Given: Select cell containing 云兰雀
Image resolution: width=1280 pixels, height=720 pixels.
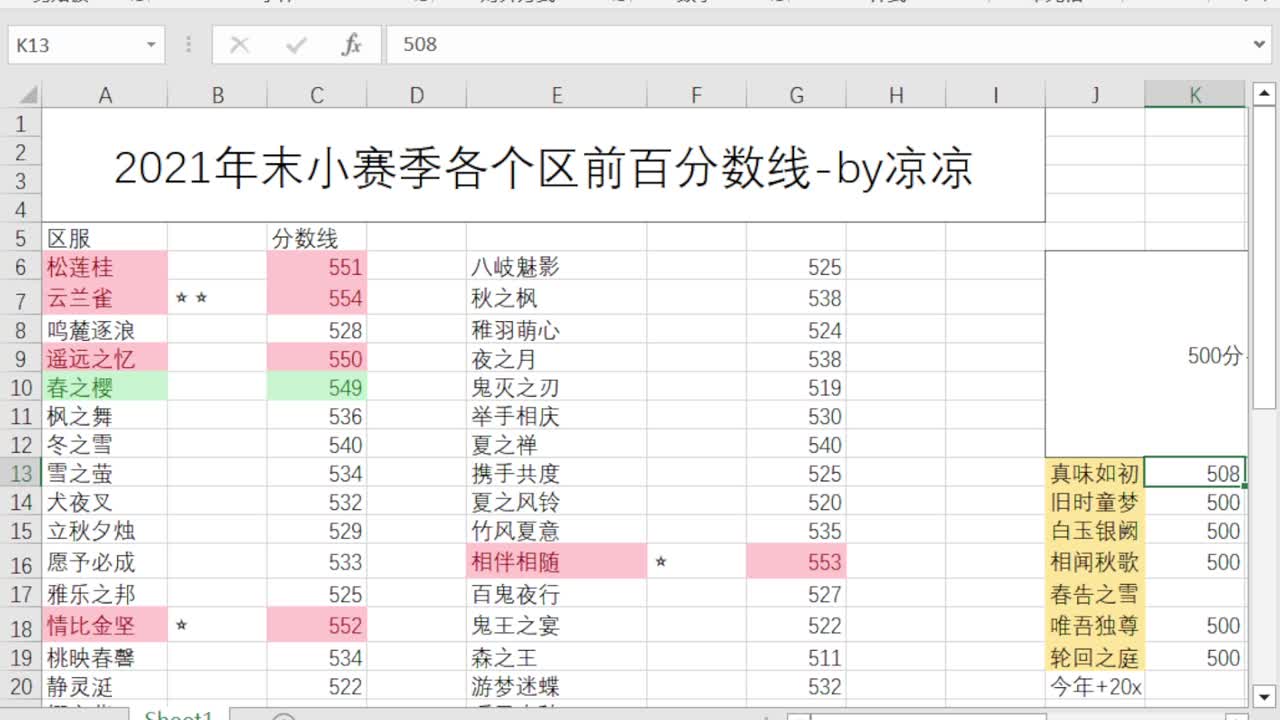Looking at the screenshot, I should coord(105,297).
